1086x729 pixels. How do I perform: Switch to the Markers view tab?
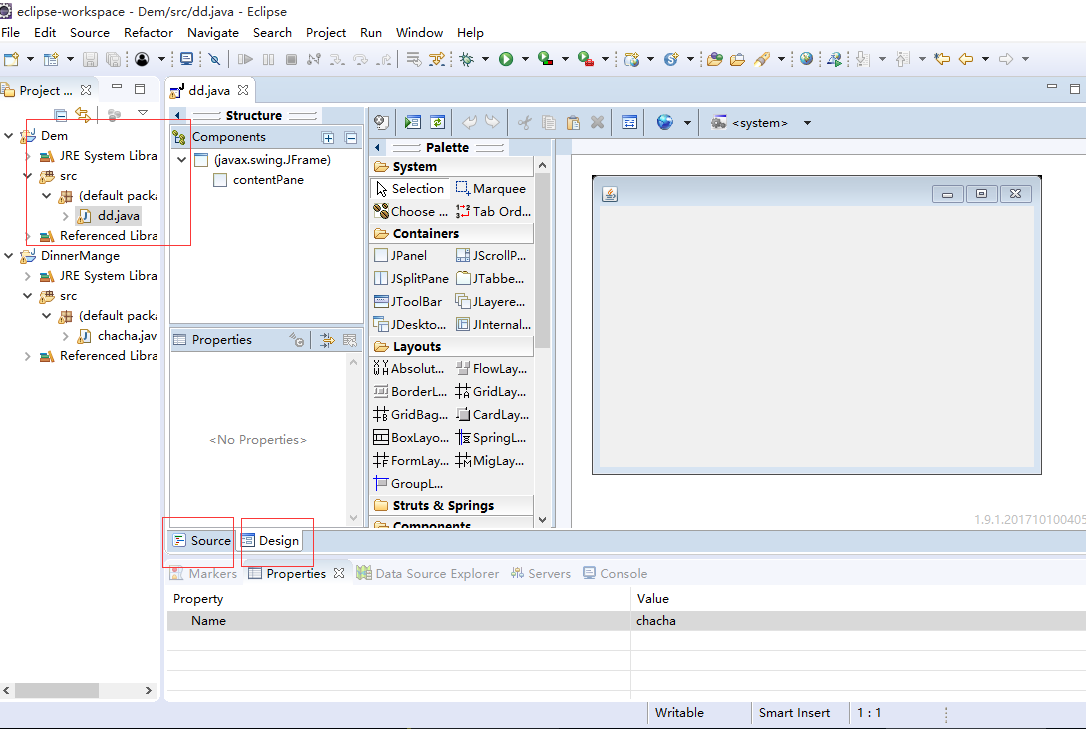pyautogui.click(x=204, y=573)
